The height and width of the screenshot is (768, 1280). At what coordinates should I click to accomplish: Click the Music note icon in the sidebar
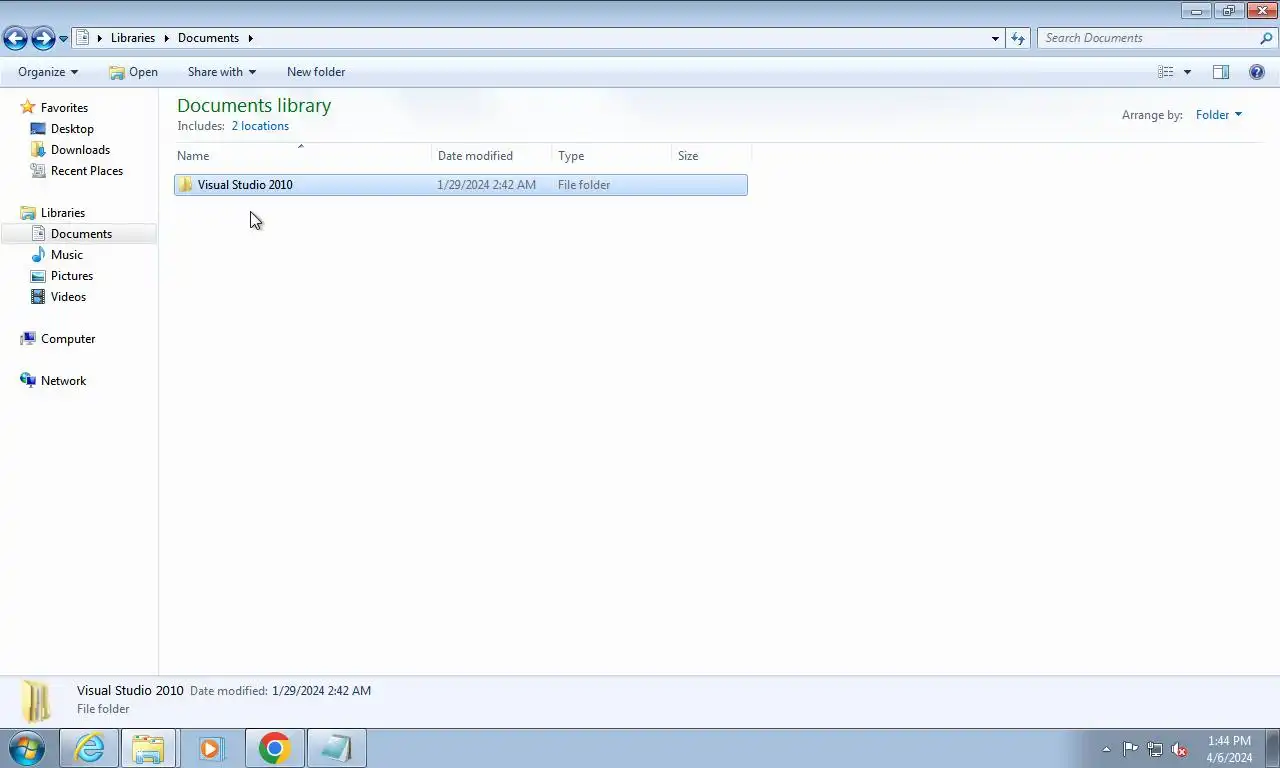[38, 255]
